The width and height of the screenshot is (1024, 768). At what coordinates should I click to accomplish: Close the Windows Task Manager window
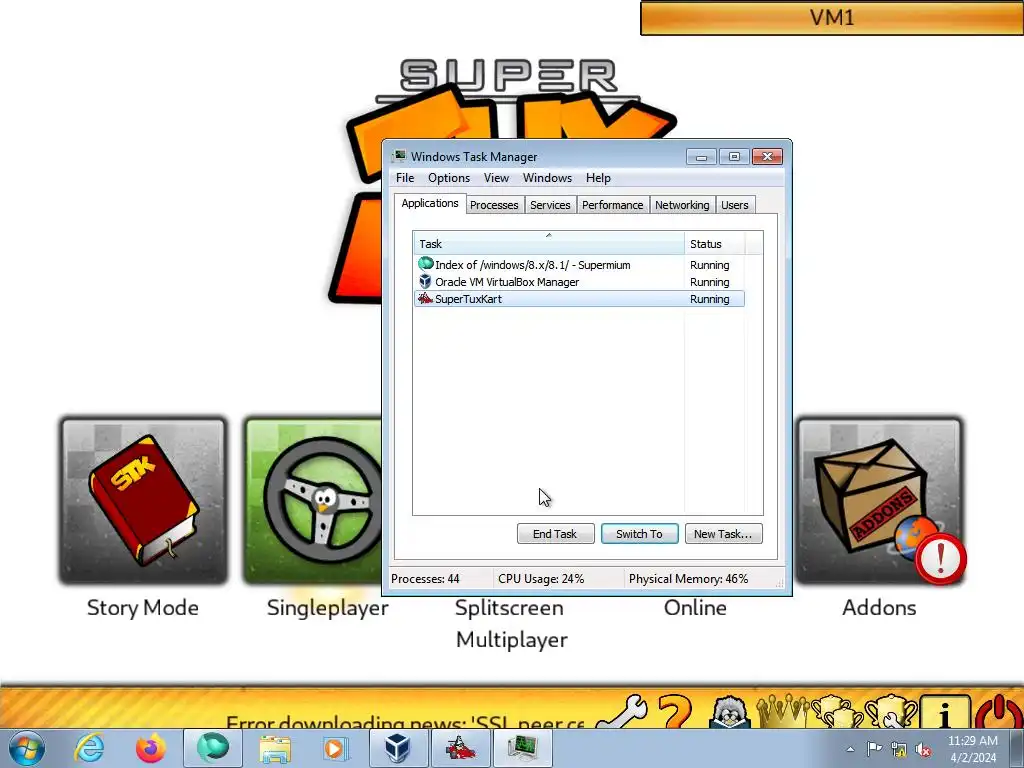coord(767,157)
